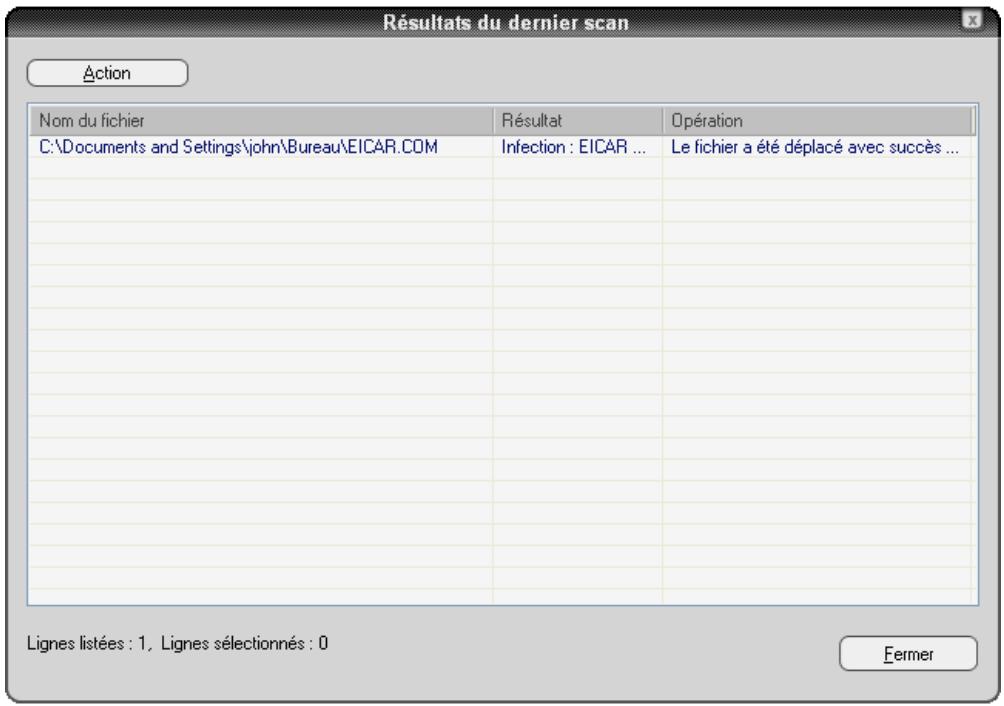
Task: Sort by Nom du fichier column header
Action: tap(261, 121)
